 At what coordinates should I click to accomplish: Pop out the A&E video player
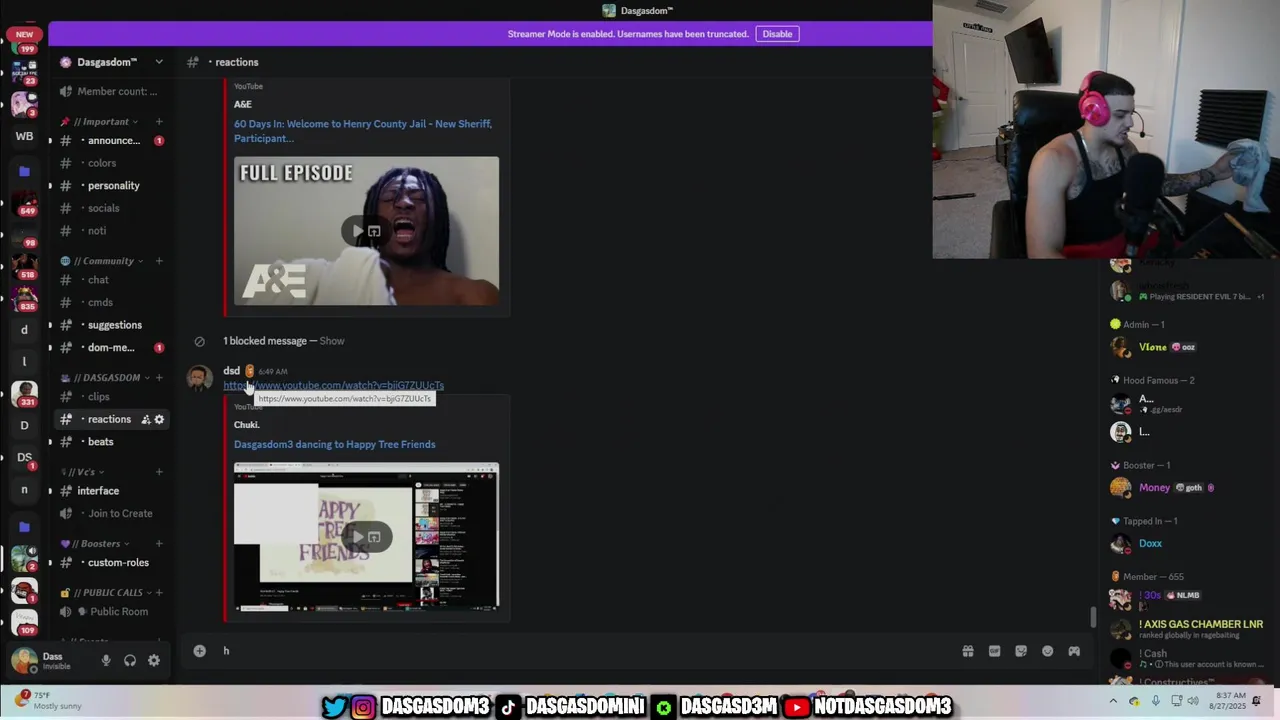tap(374, 231)
